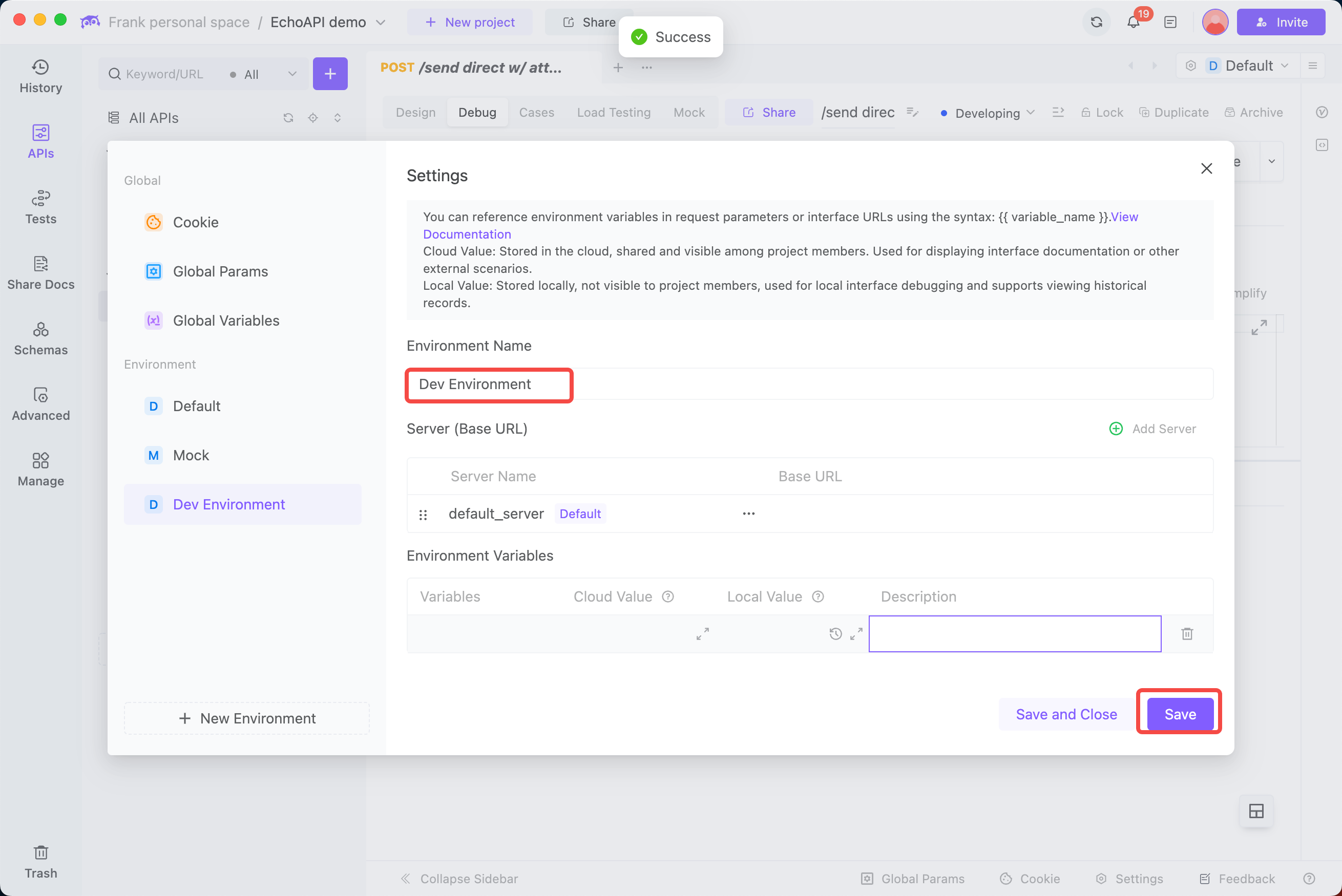Expand the Cloud Value editor icon

coord(702,634)
